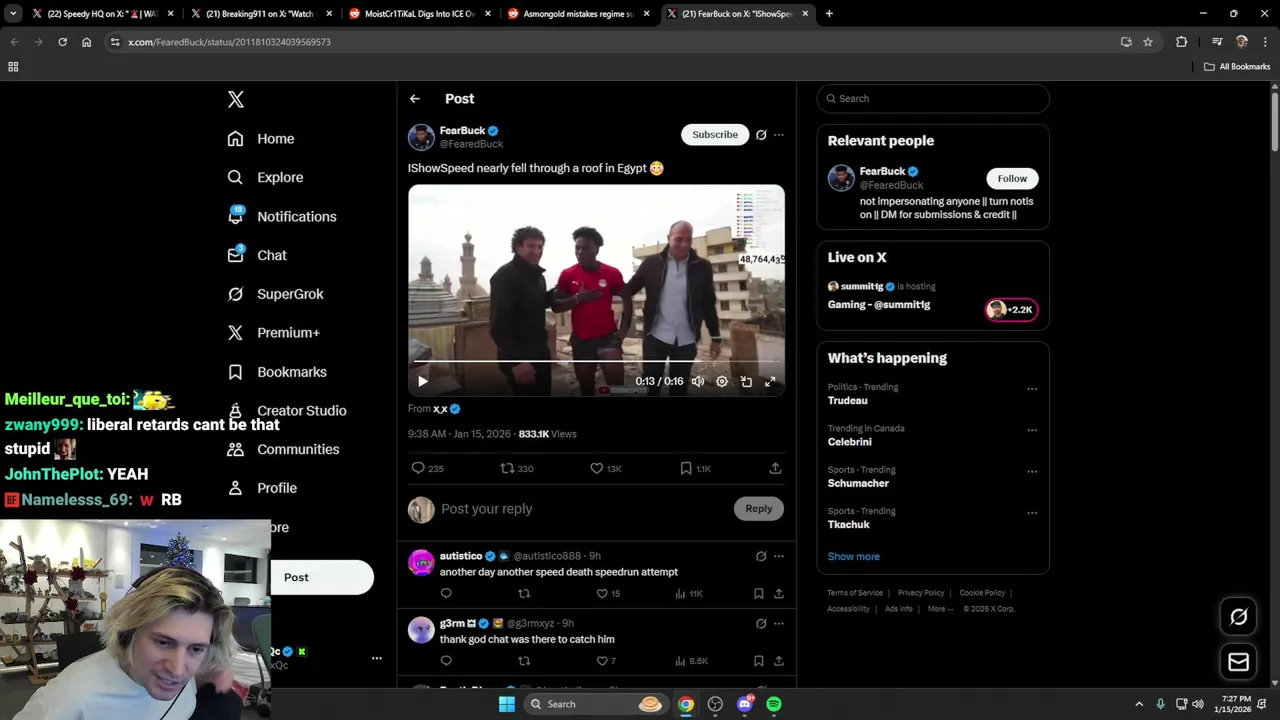This screenshot has width=1280, height=720.
Task: Open Explore in the sidebar
Action: (265, 177)
